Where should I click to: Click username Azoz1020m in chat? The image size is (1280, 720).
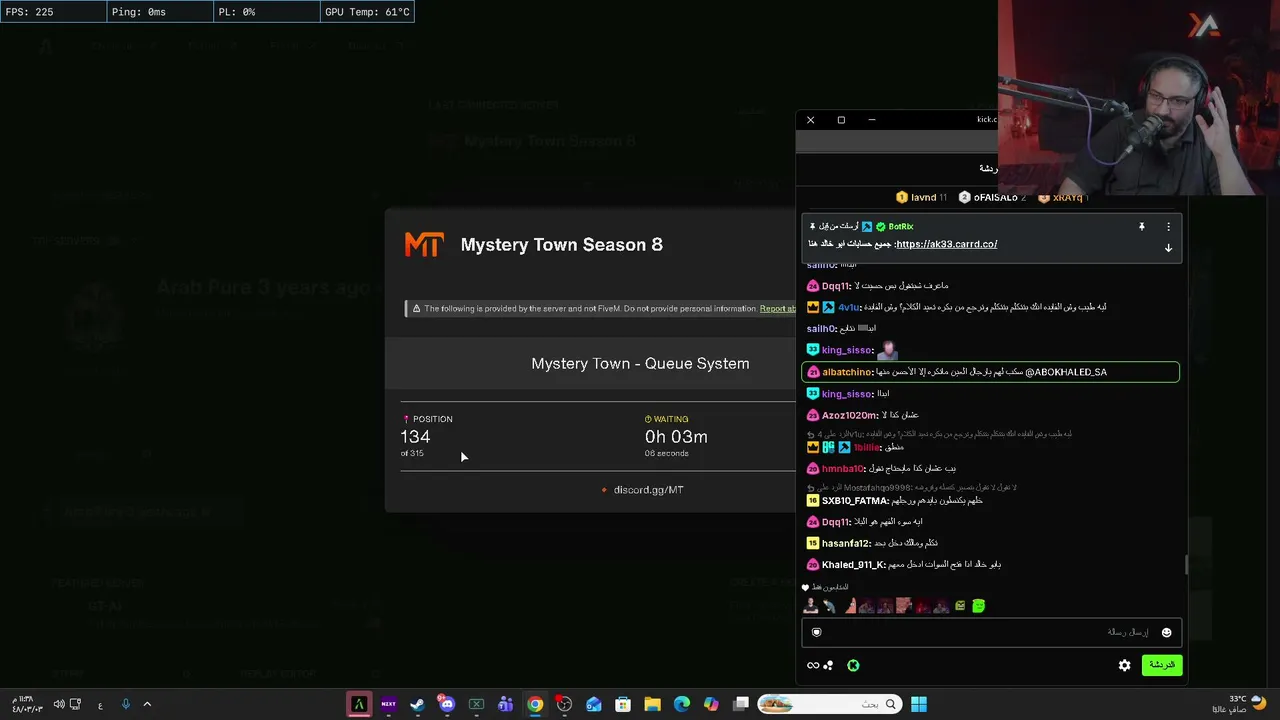point(850,415)
